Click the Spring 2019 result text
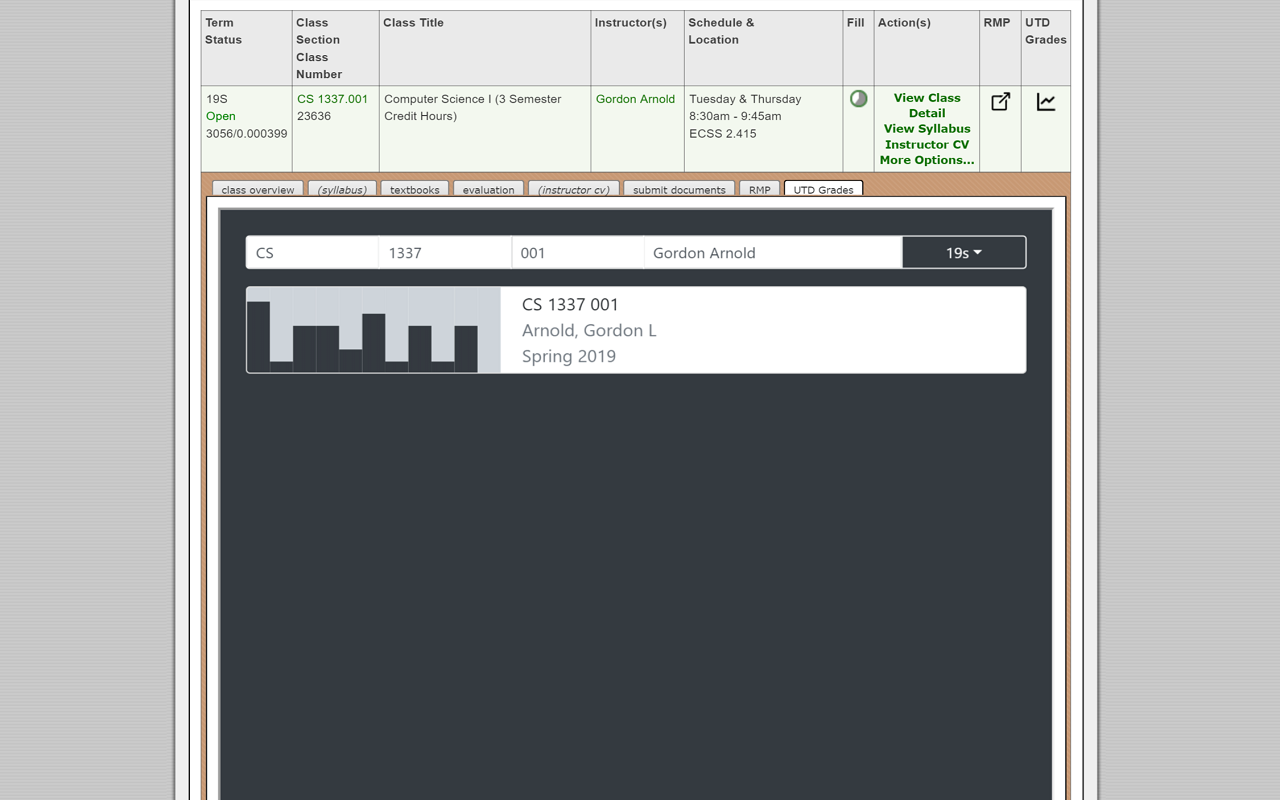Image resolution: width=1280 pixels, height=800 pixels. (x=569, y=356)
